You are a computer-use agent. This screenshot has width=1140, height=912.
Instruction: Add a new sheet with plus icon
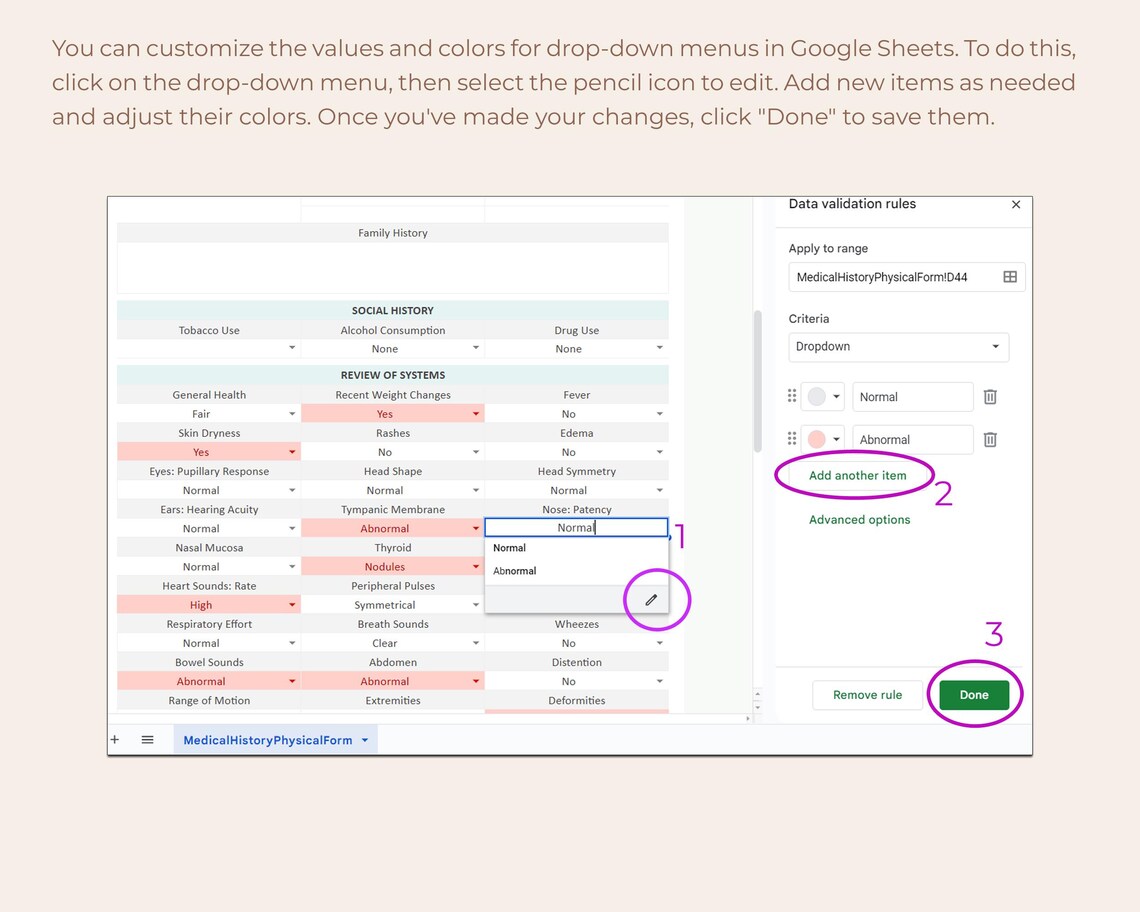click(115, 740)
